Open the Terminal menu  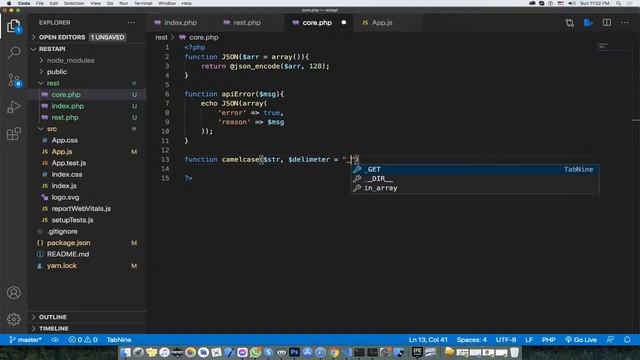[x=143, y=3]
